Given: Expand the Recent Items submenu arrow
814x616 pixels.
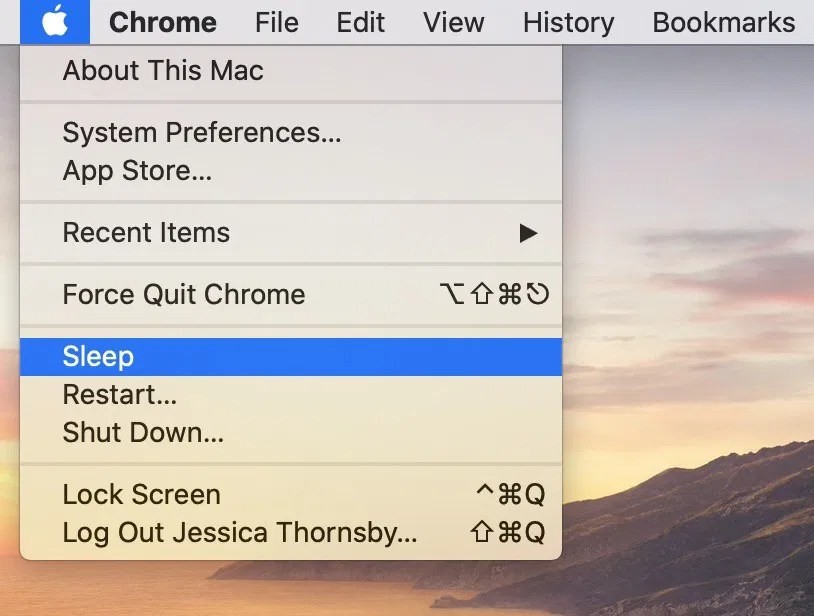Looking at the screenshot, I should pyautogui.click(x=530, y=233).
